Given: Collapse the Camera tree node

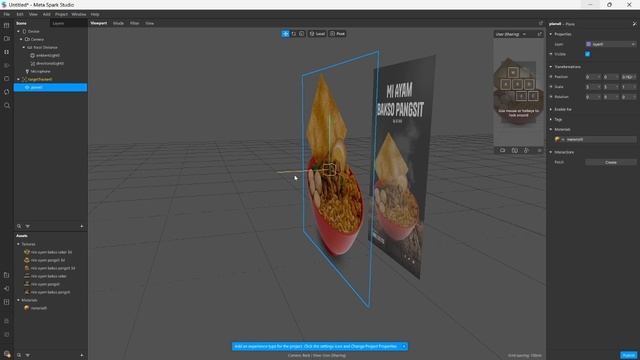Looking at the screenshot, I should point(21,39).
